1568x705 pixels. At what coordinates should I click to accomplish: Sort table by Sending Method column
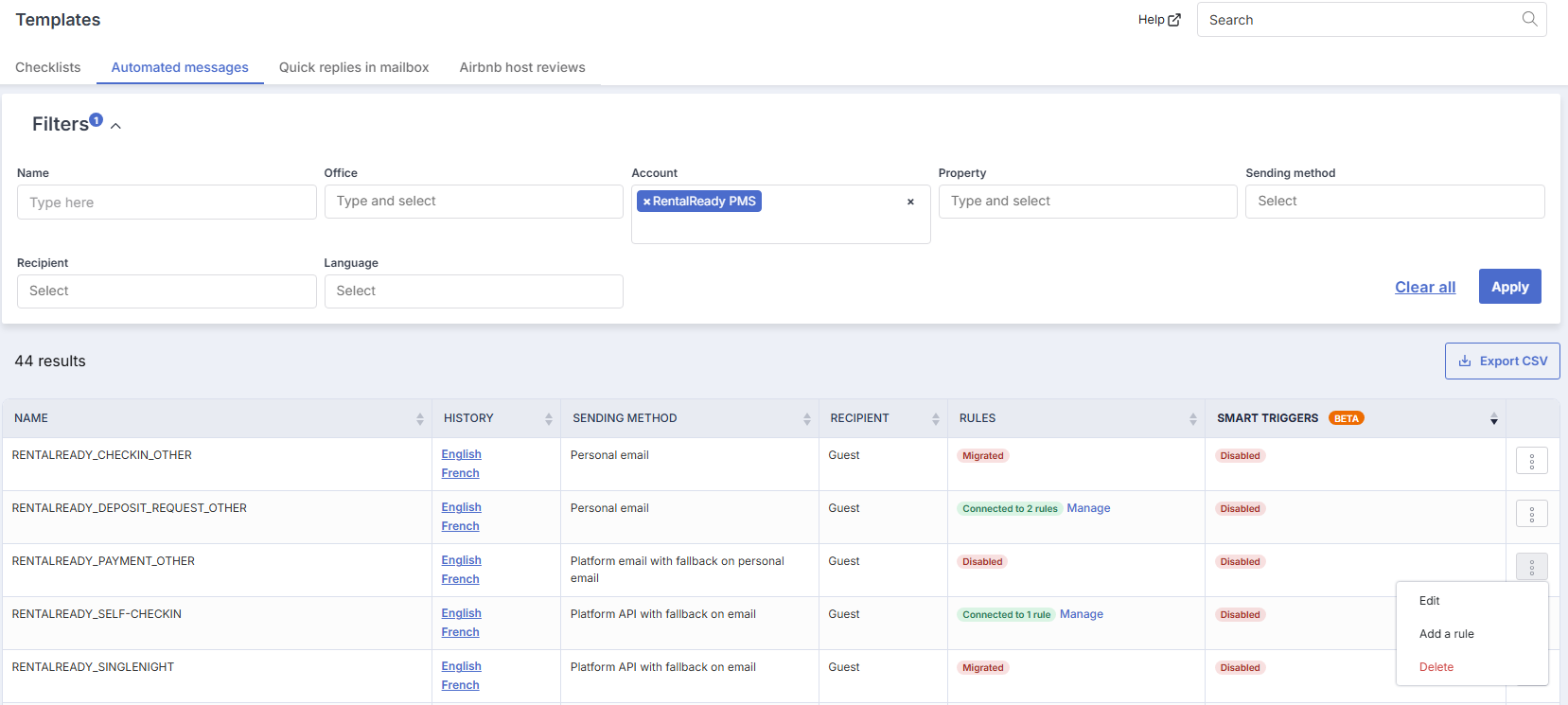(807, 418)
